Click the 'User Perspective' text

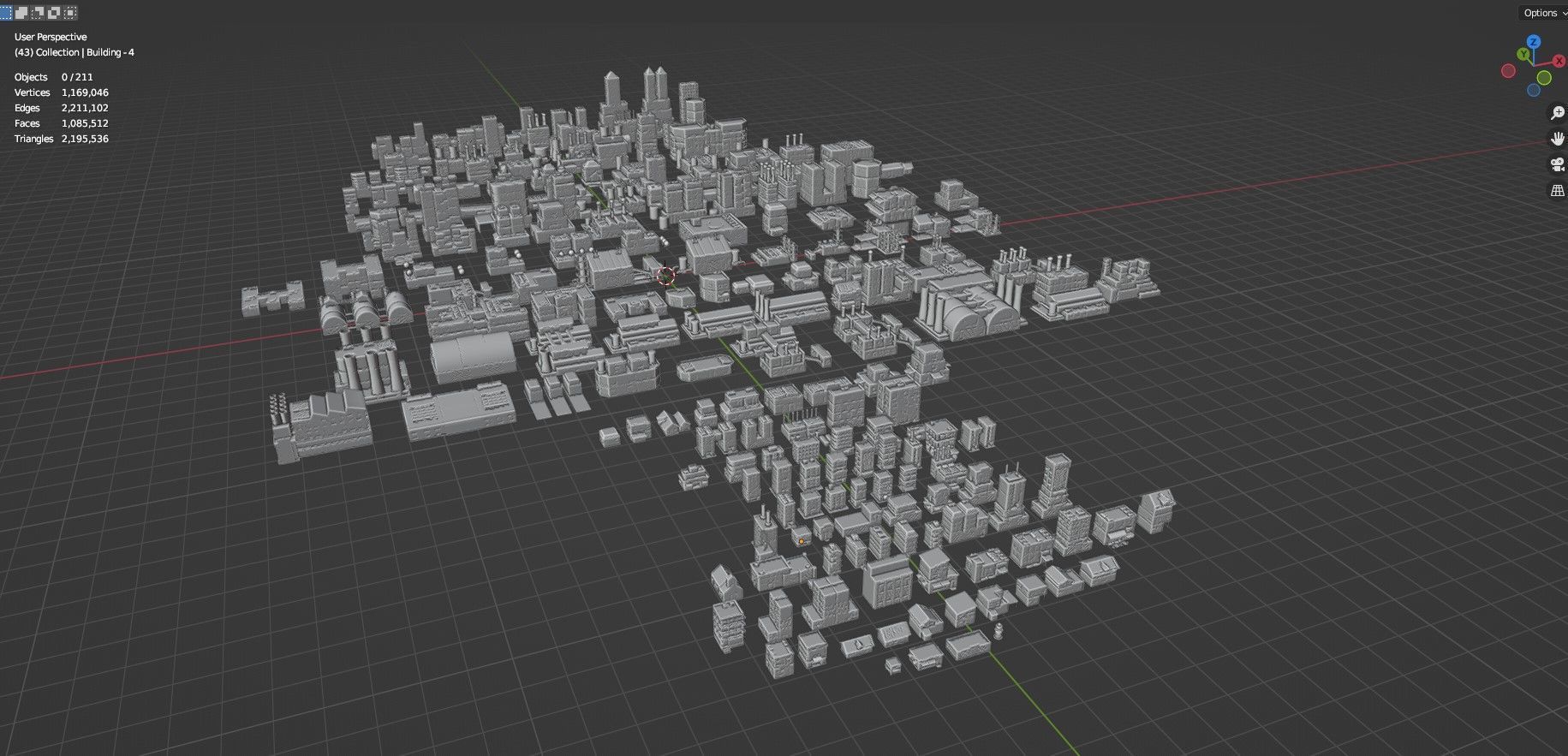pyautogui.click(x=51, y=37)
